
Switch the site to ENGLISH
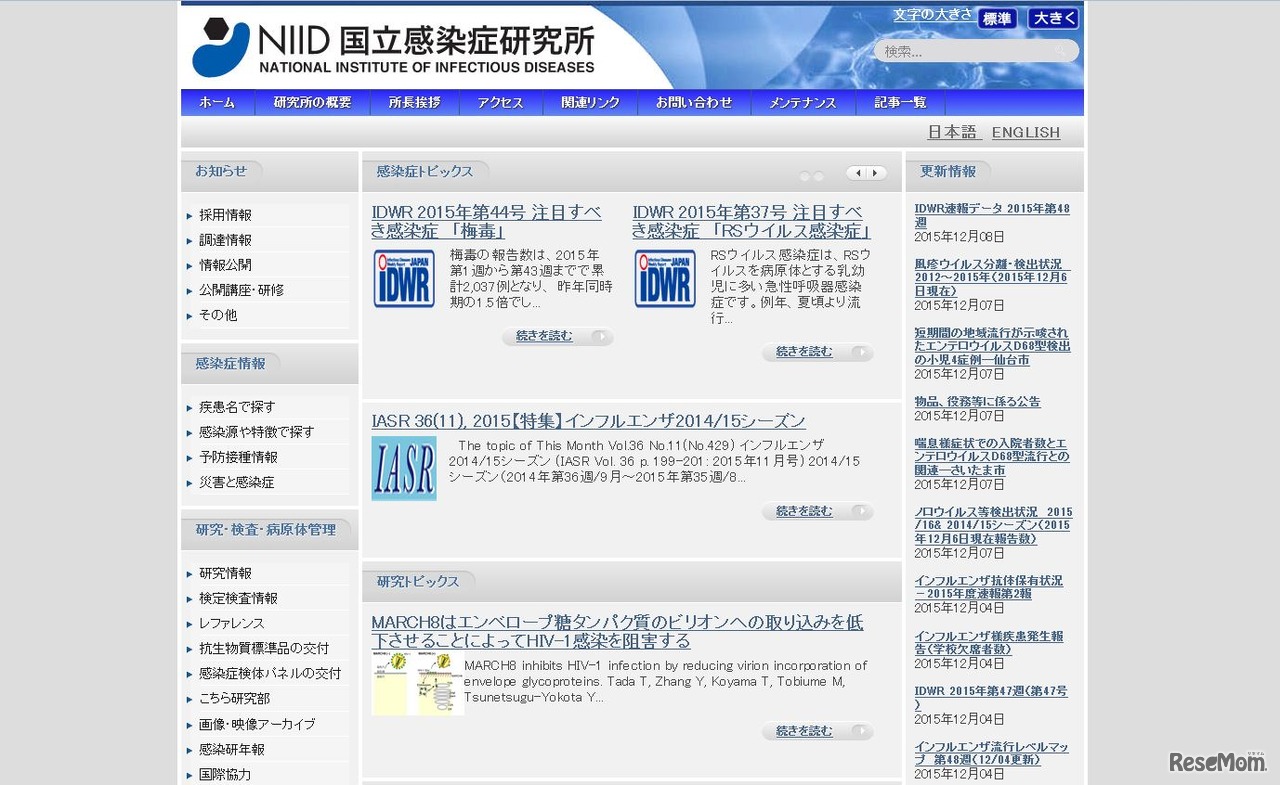coord(1026,132)
